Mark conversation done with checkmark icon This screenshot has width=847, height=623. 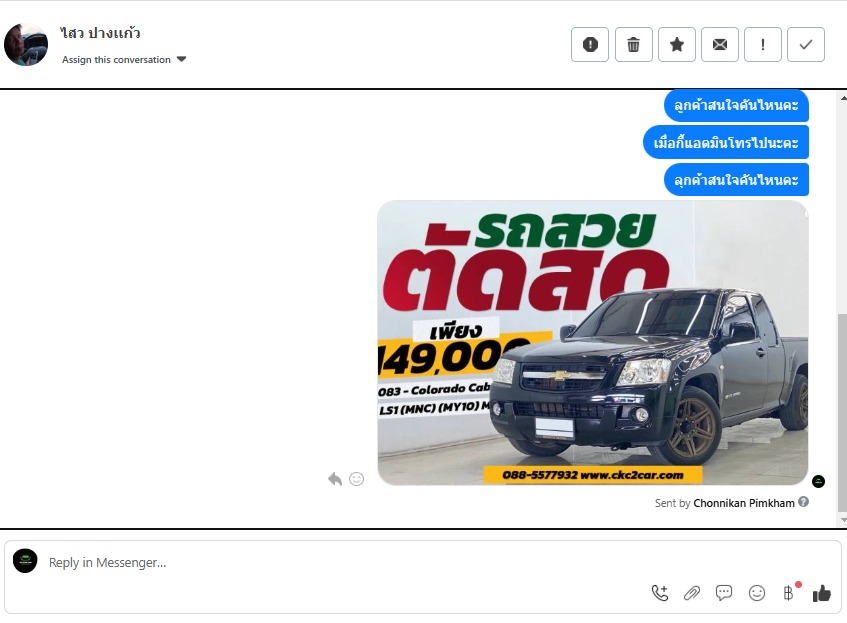click(x=806, y=44)
